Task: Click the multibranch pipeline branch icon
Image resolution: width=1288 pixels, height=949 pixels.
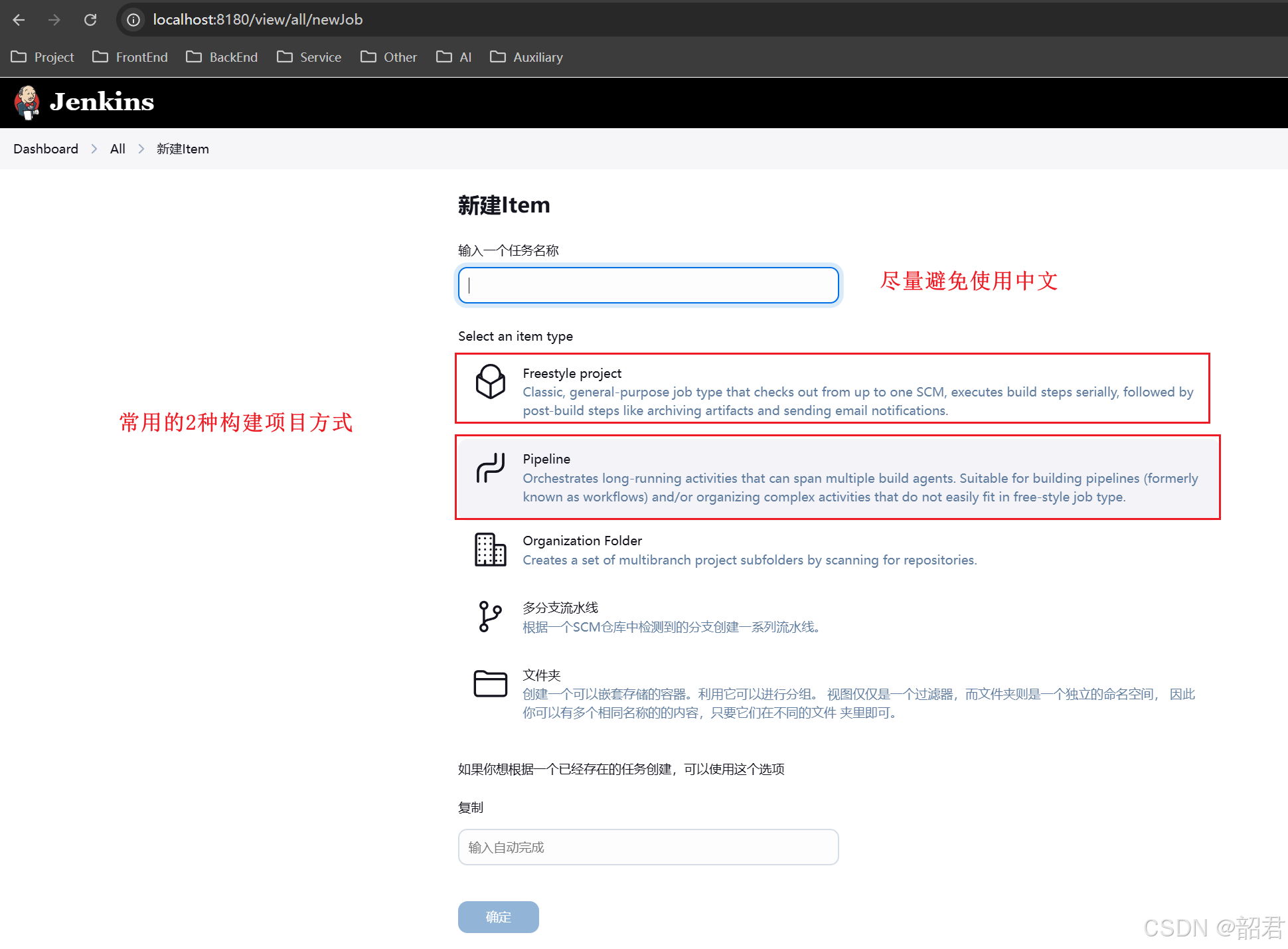Action: (490, 616)
